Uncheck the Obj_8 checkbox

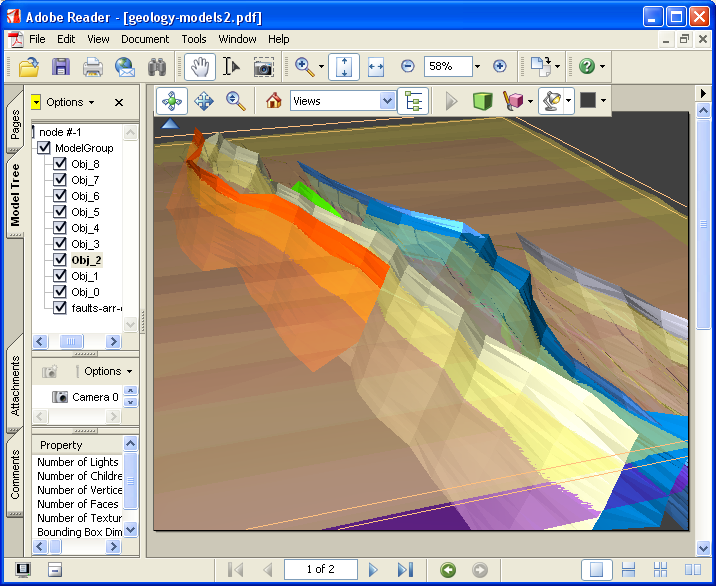(x=60, y=164)
